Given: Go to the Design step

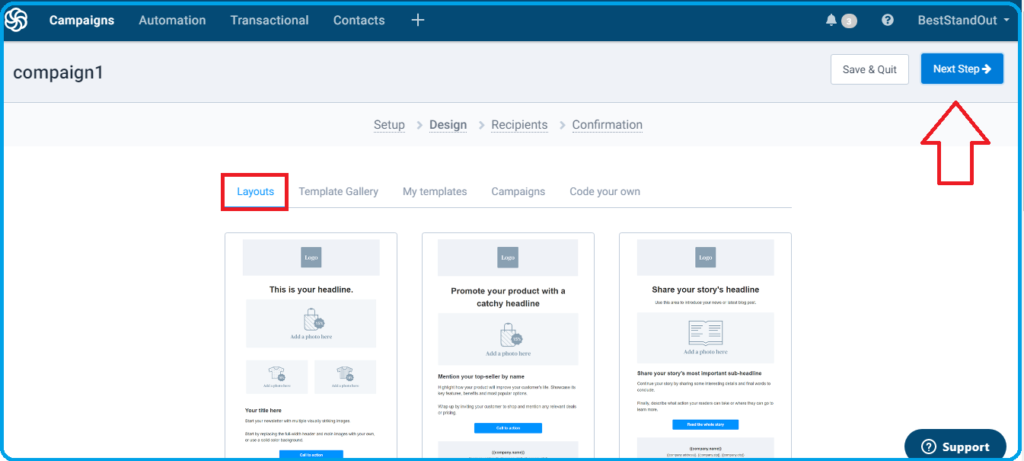Looking at the screenshot, I should 448,125.
